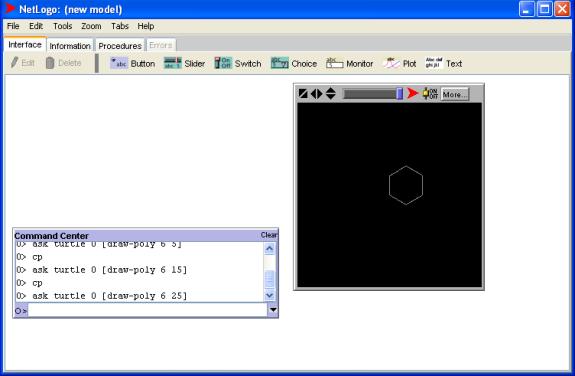
Task: Toggle the display ON/OFF switch
Action: point(430,94)
